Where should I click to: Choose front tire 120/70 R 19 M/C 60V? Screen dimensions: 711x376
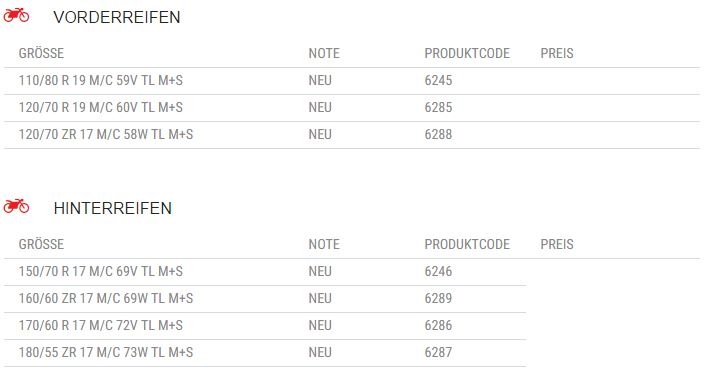pos(101,107)
